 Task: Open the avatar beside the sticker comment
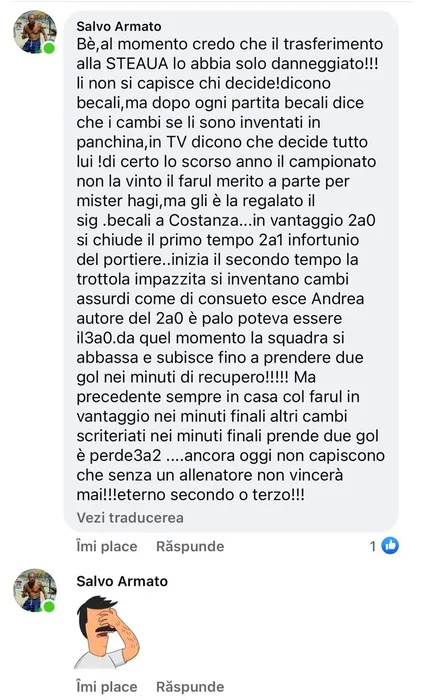35,590
